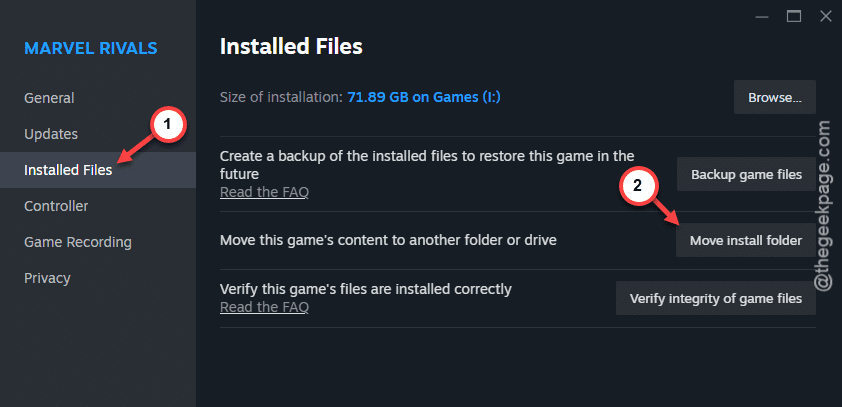Click the numbered badge 1 annotation
Screen dimensions: 842x407
tap(166, 125)
